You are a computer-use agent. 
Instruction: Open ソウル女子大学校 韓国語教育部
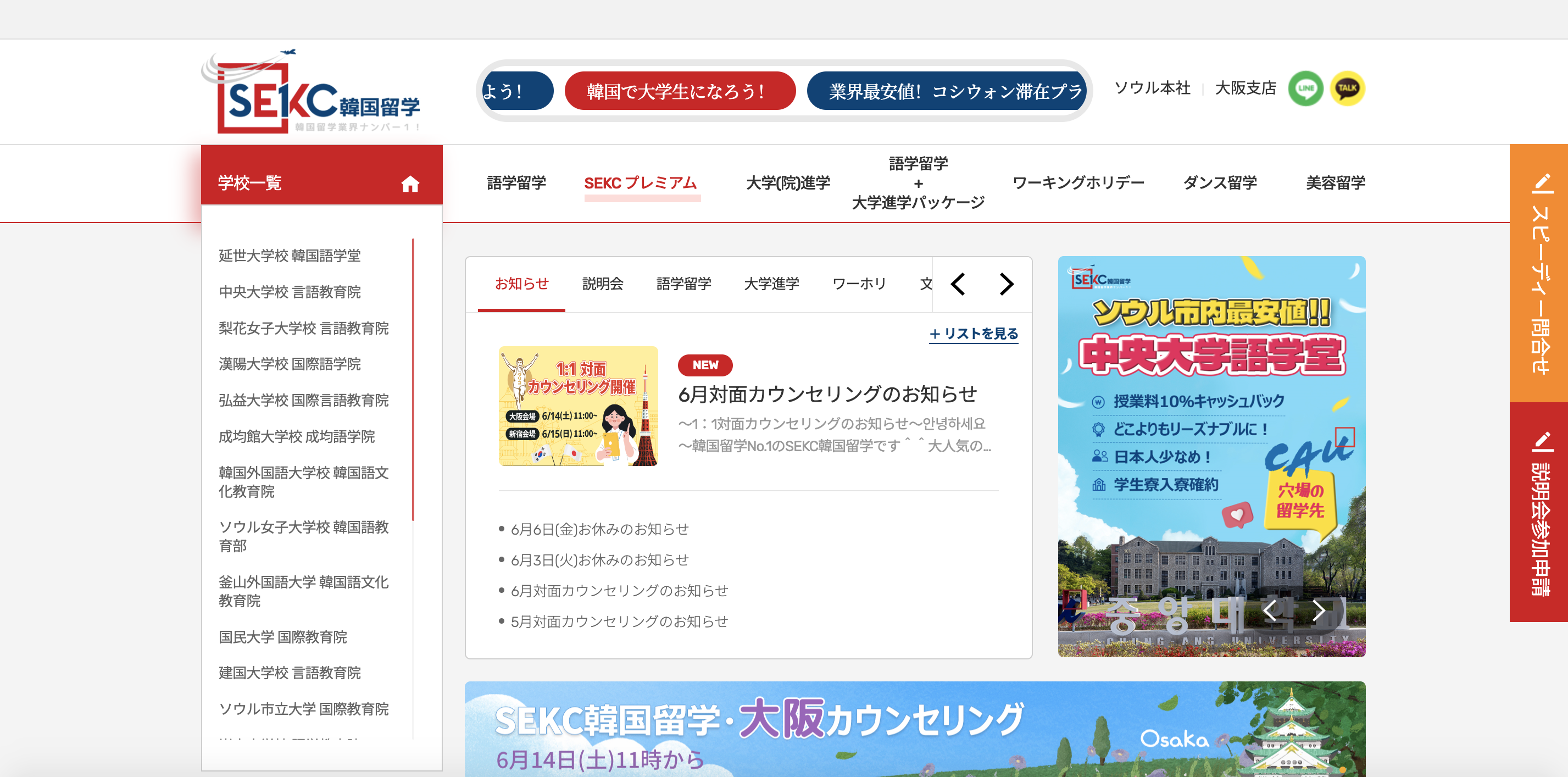(x=304, y=536)
